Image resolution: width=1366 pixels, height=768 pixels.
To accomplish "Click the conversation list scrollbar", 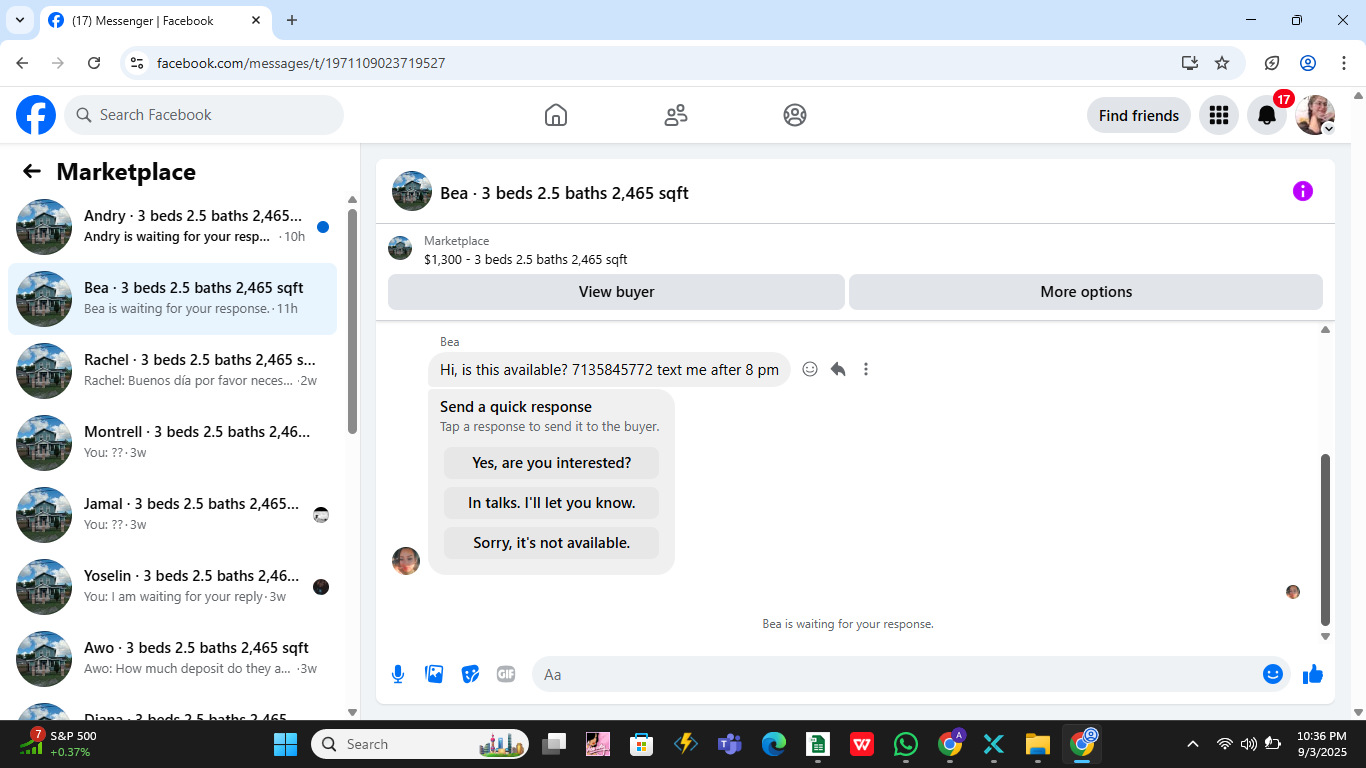I will click(x=352, y=320).
